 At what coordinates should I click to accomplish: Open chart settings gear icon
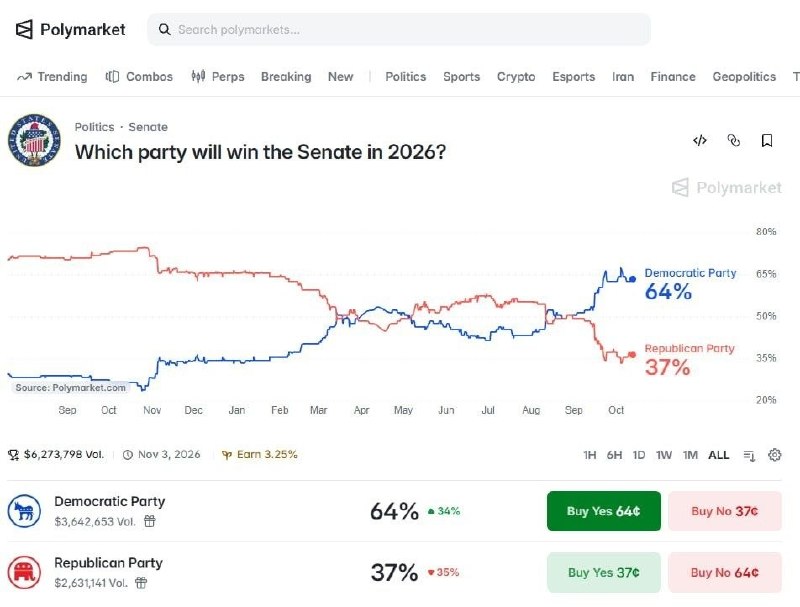pos(774,454)
